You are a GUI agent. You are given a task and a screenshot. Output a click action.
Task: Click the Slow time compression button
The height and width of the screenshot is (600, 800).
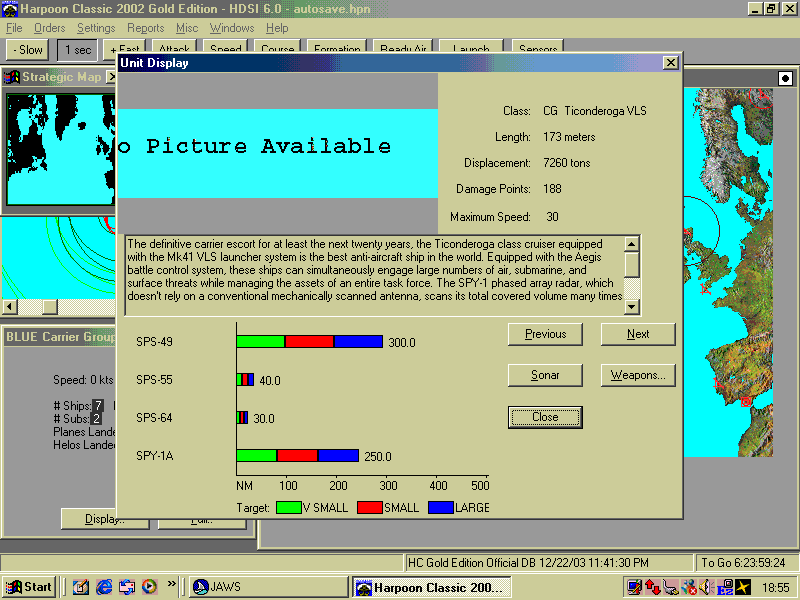point(28,50)
